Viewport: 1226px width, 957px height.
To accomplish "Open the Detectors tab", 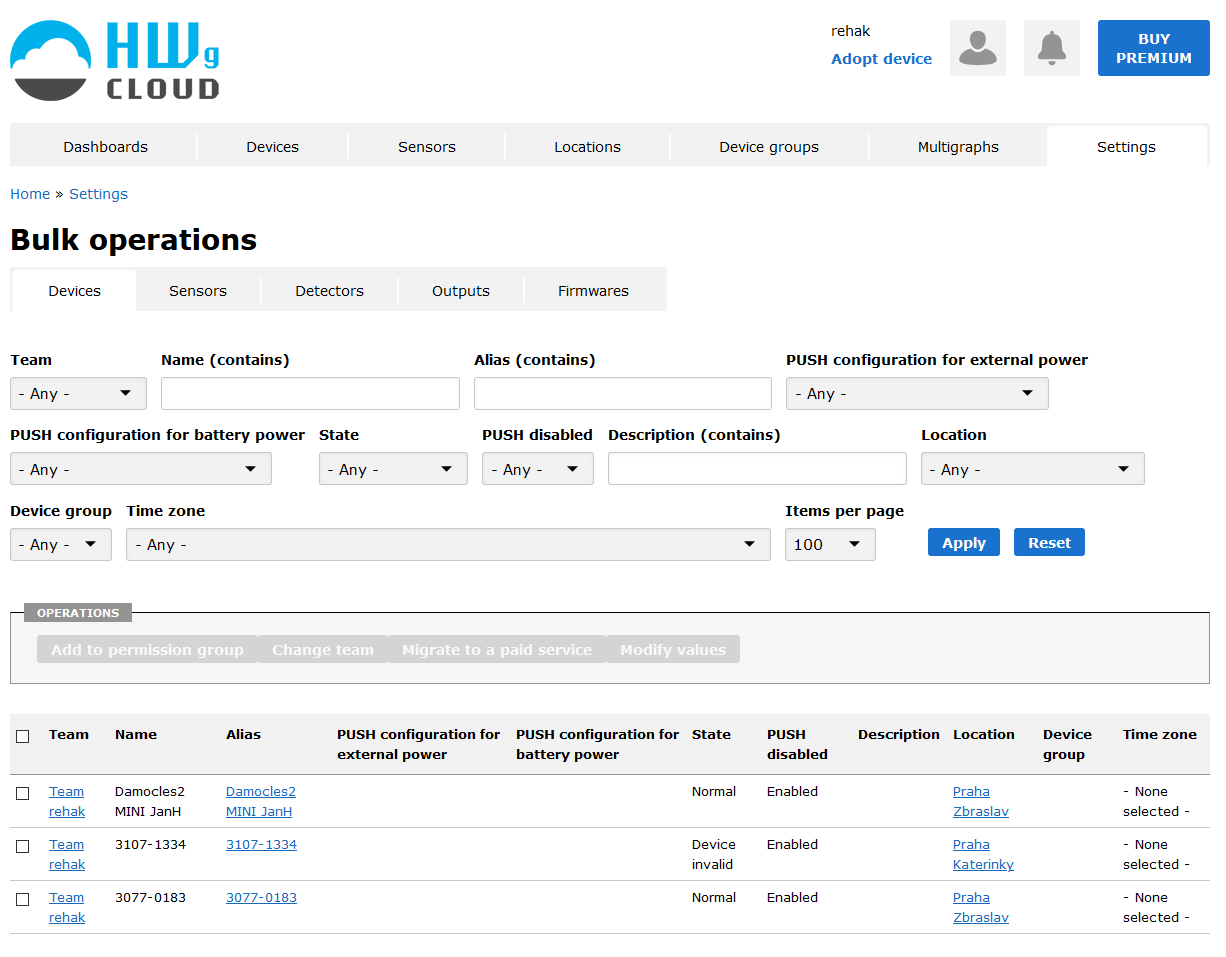I will (329, 291).
